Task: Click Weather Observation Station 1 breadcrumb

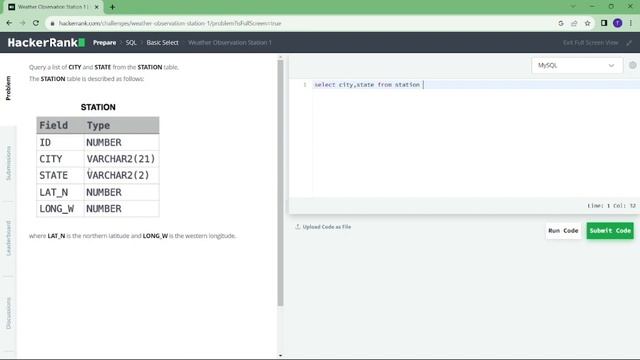Action: pyautogui.click(x=230, y=42)
